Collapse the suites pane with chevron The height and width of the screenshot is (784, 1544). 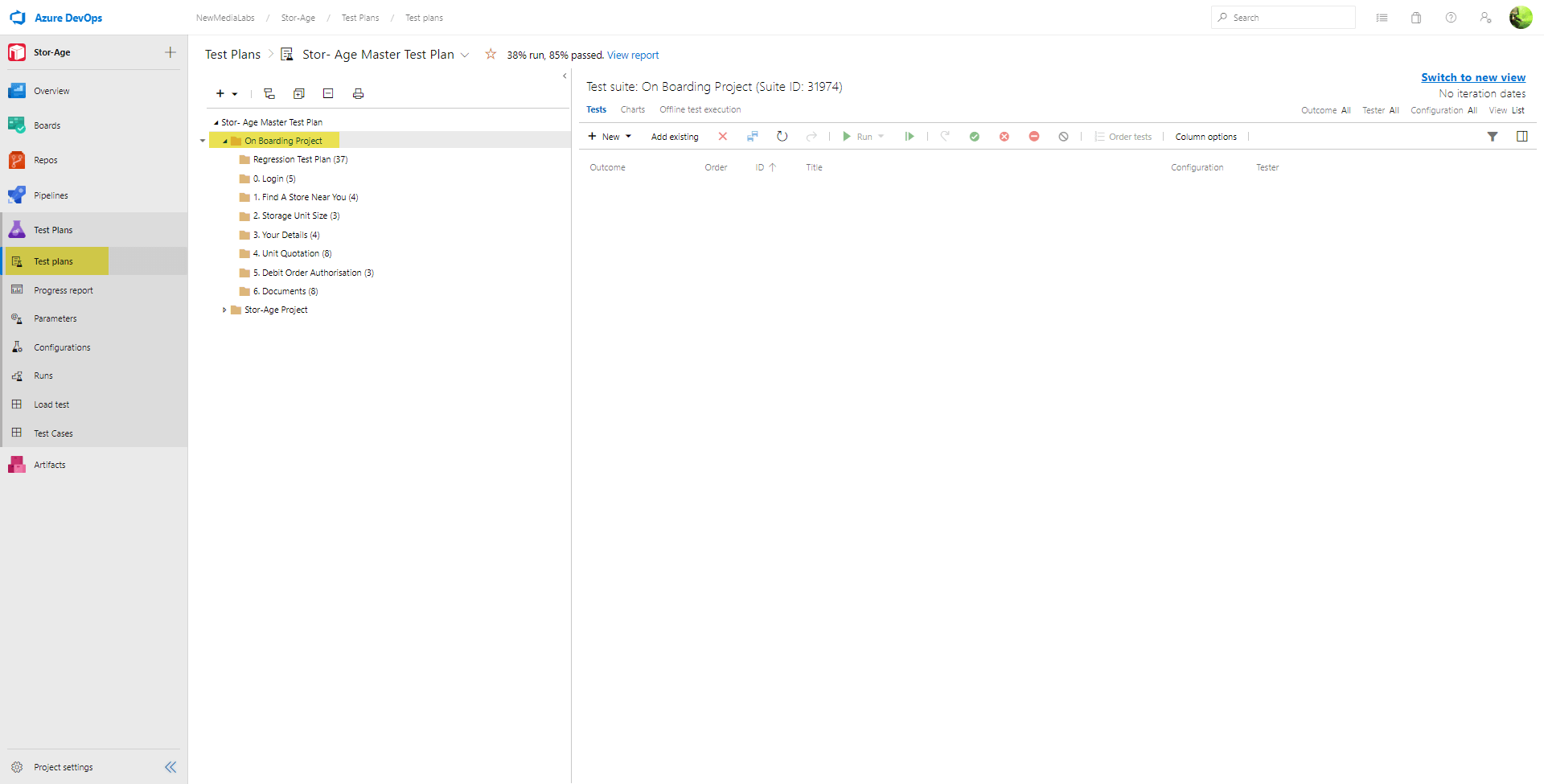[x=565, y=76]
